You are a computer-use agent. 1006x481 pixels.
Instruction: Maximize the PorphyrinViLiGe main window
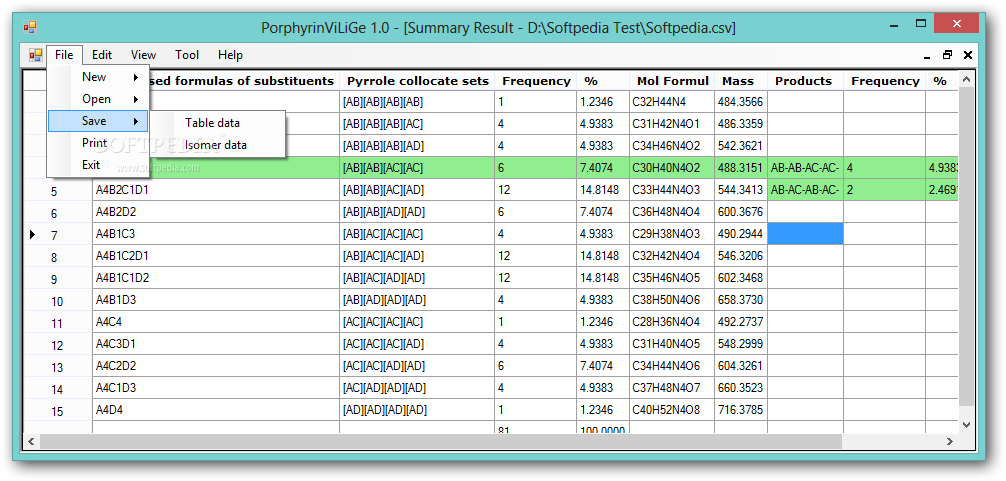pos(921,24)
